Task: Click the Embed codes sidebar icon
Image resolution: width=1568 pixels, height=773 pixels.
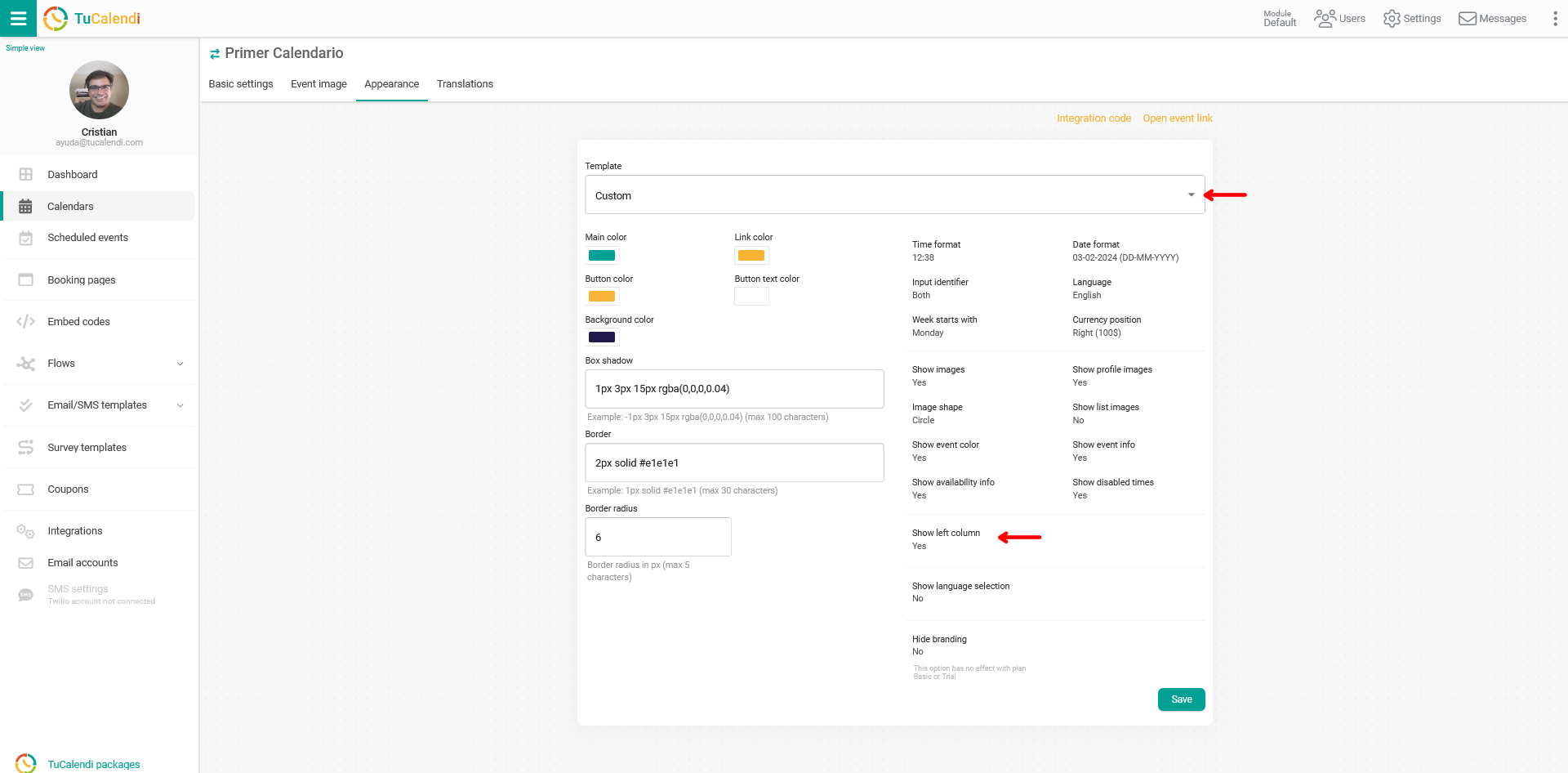Action: pyautogui.click(x=26, y=322)
